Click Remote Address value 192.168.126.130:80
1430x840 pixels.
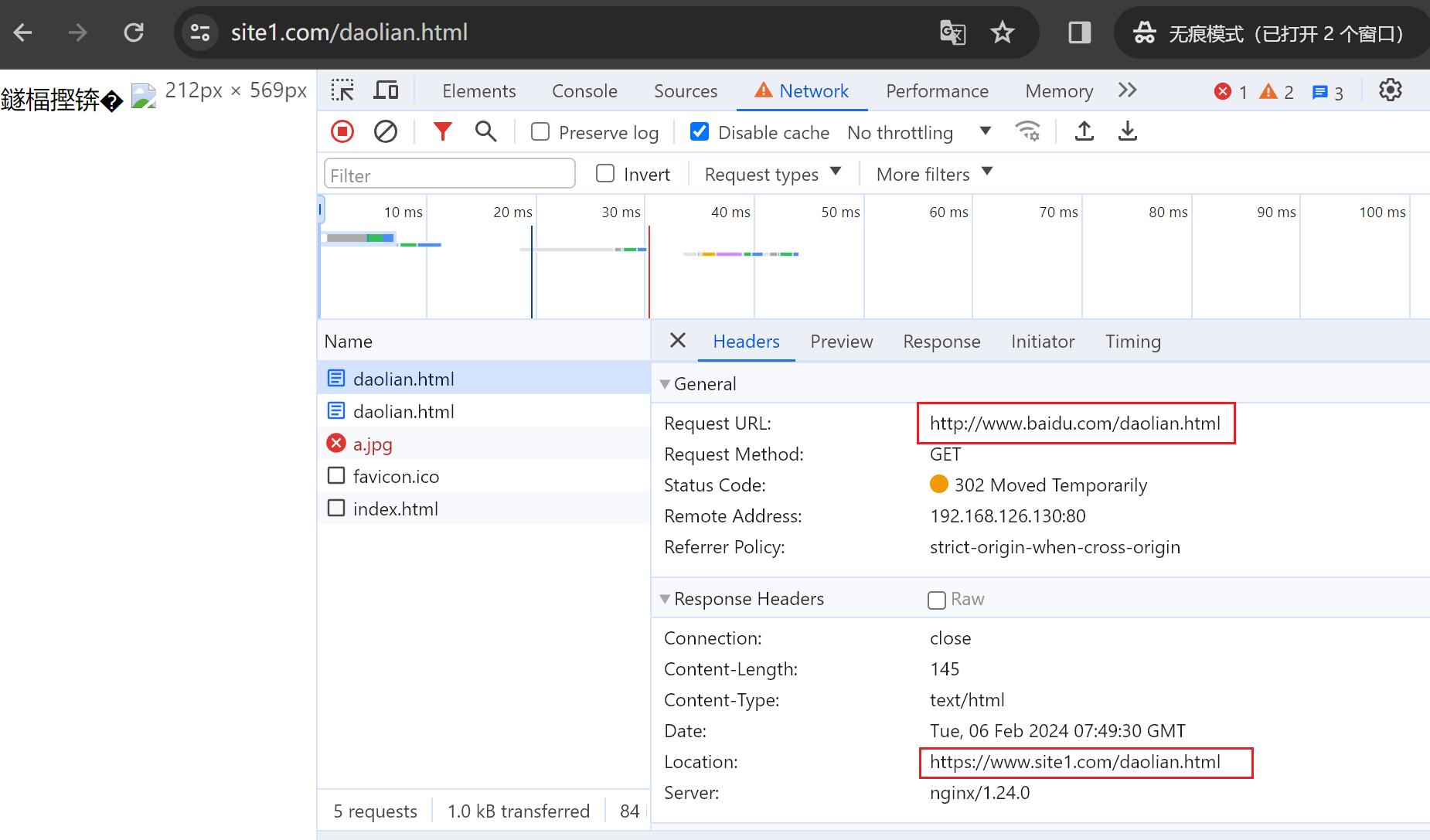(1008, 516)
